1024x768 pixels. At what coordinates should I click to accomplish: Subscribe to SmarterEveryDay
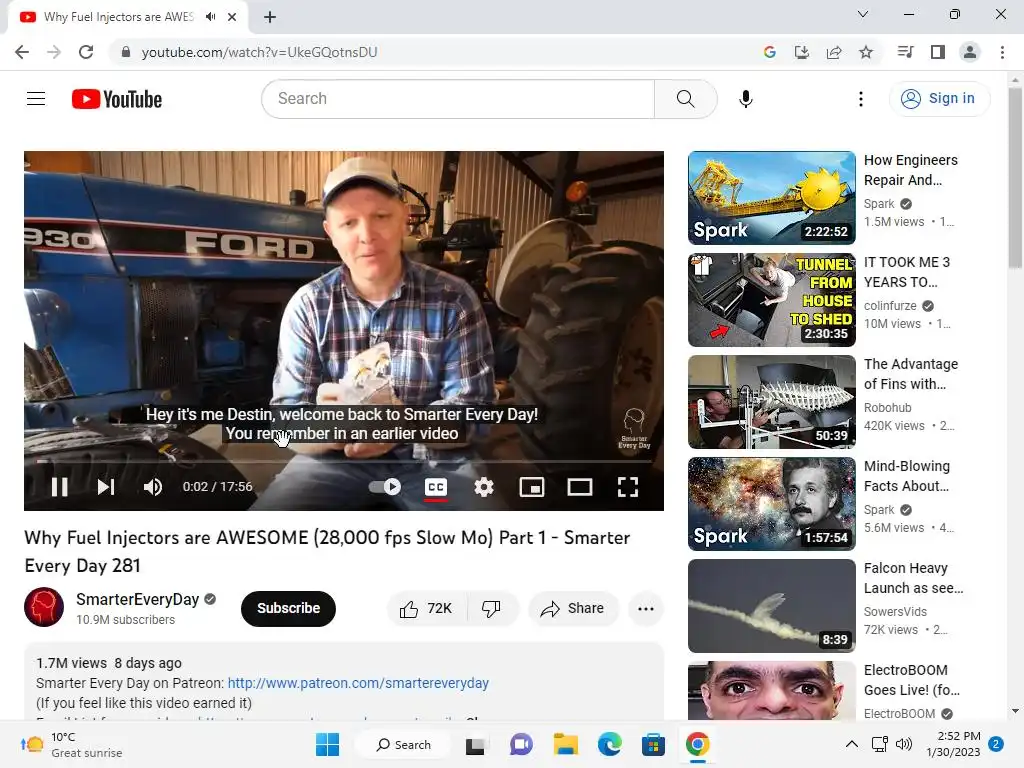[288, 608]
